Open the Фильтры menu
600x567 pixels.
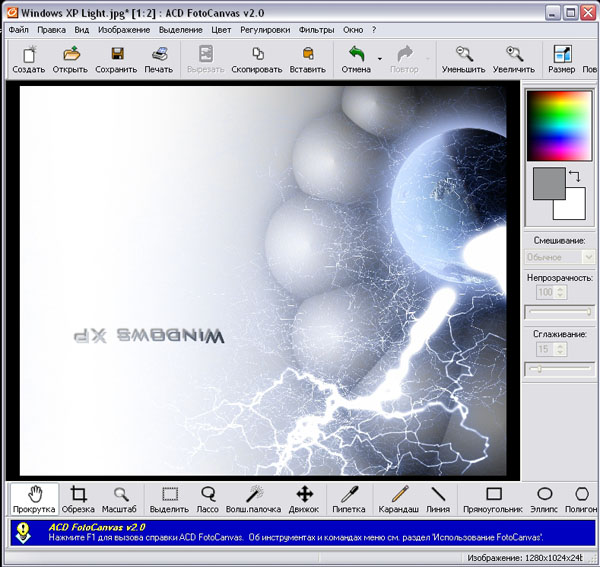click(x=316, y=30)
